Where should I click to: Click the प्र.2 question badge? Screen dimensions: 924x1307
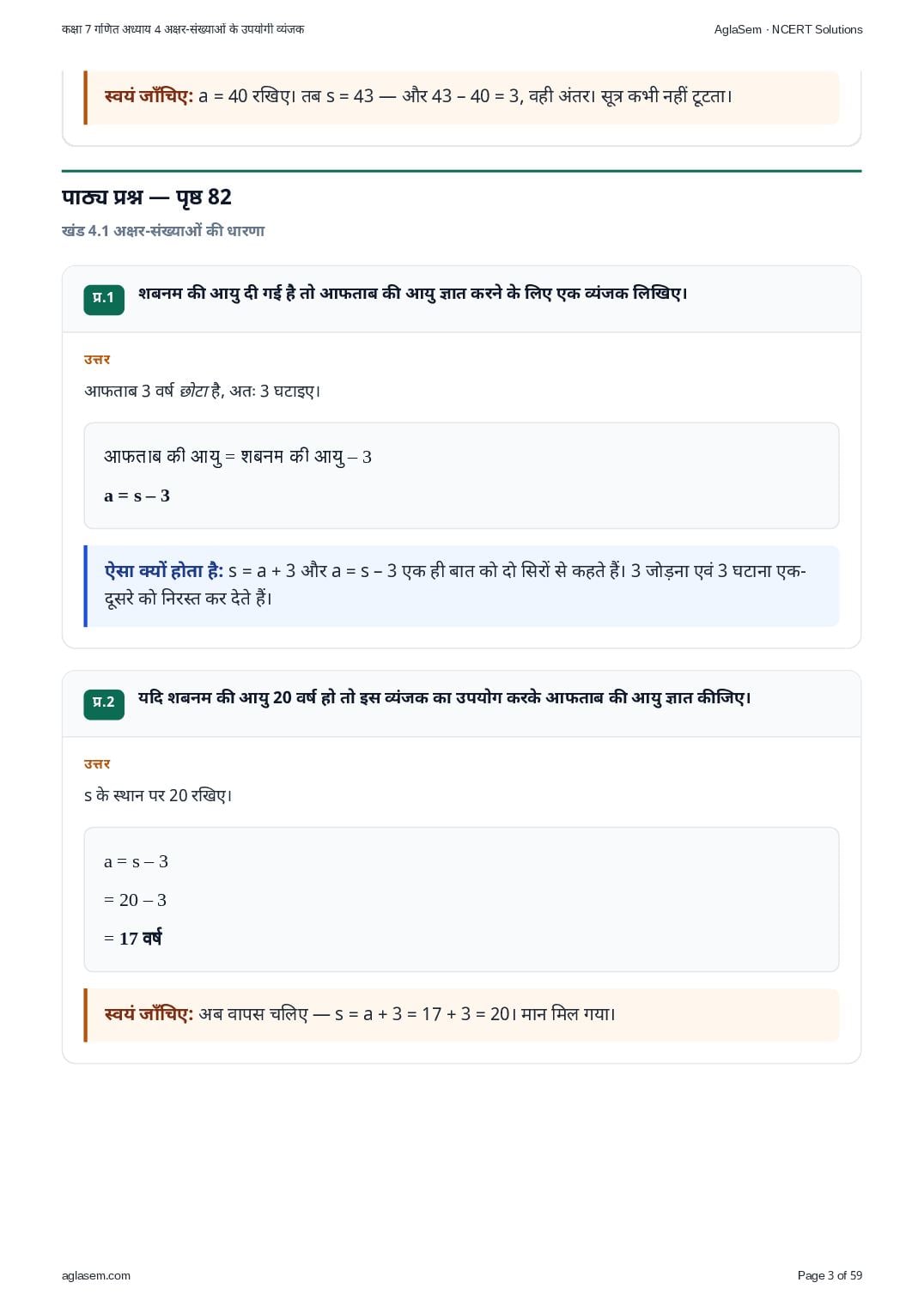[x=104, y=703]
